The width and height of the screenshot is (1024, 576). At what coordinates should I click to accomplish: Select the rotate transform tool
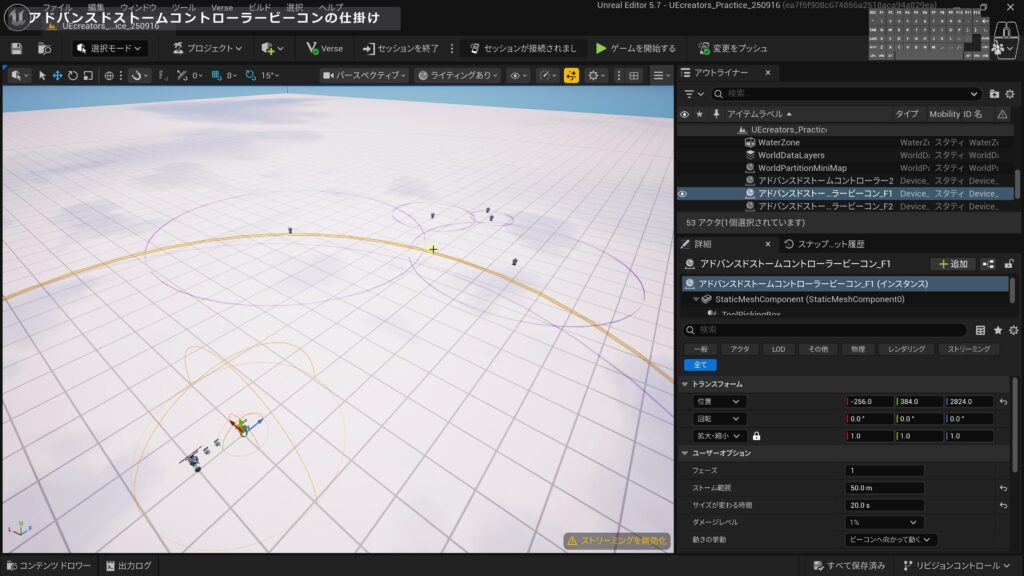(x=73, y=75)
